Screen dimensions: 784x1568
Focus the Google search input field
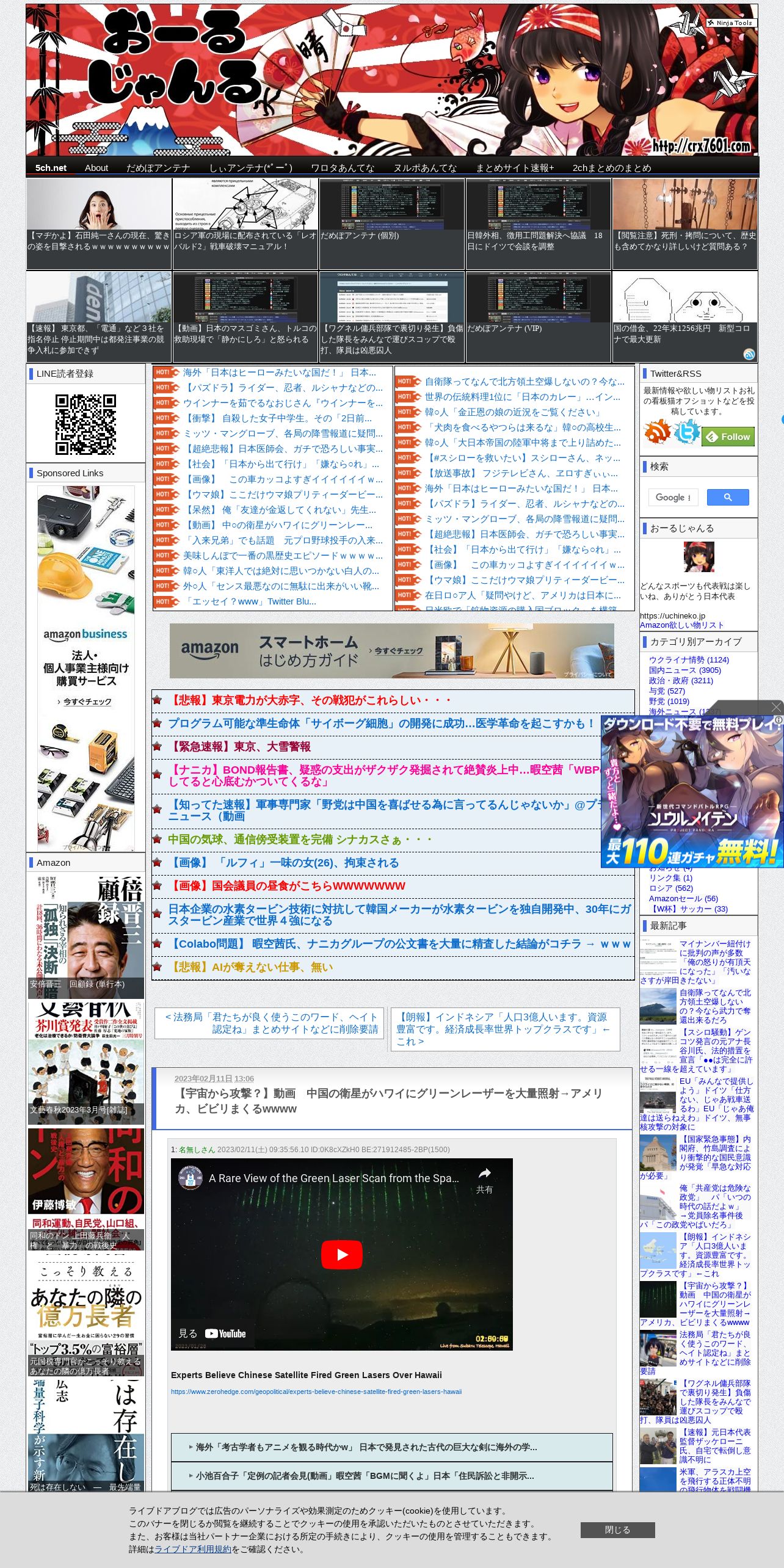coord(673,498)
